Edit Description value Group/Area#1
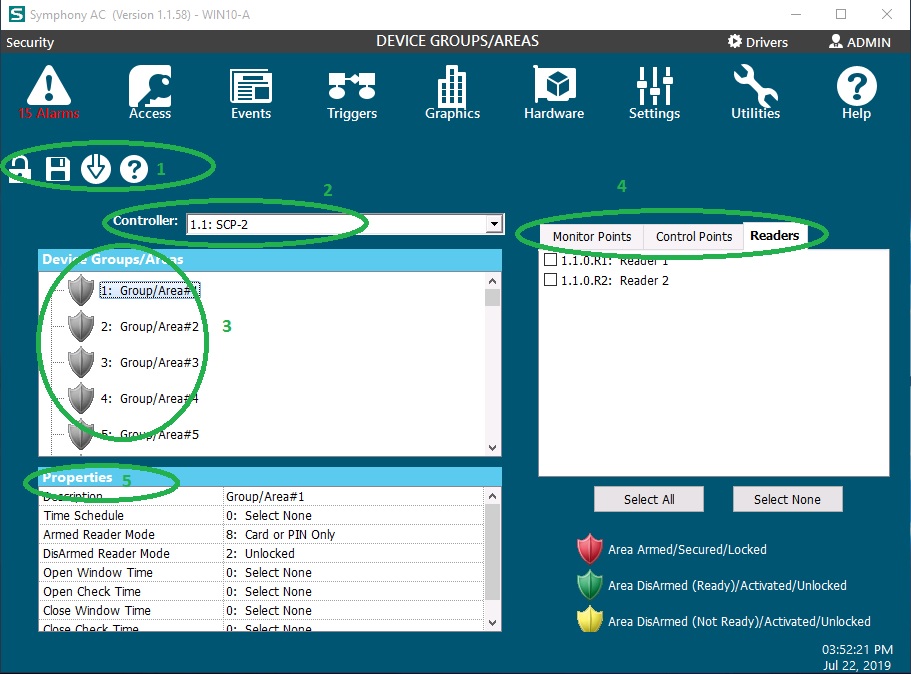 click(x=353, y=496)
